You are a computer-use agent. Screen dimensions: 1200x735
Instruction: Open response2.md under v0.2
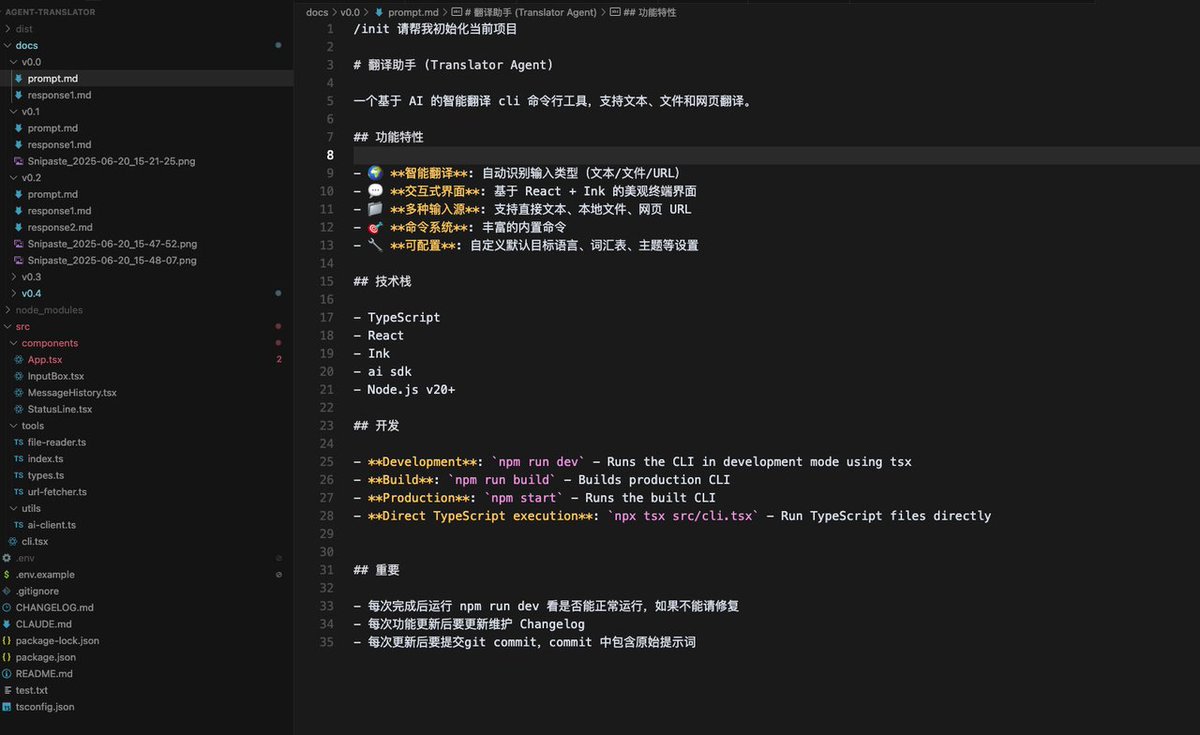click(59, 227)
